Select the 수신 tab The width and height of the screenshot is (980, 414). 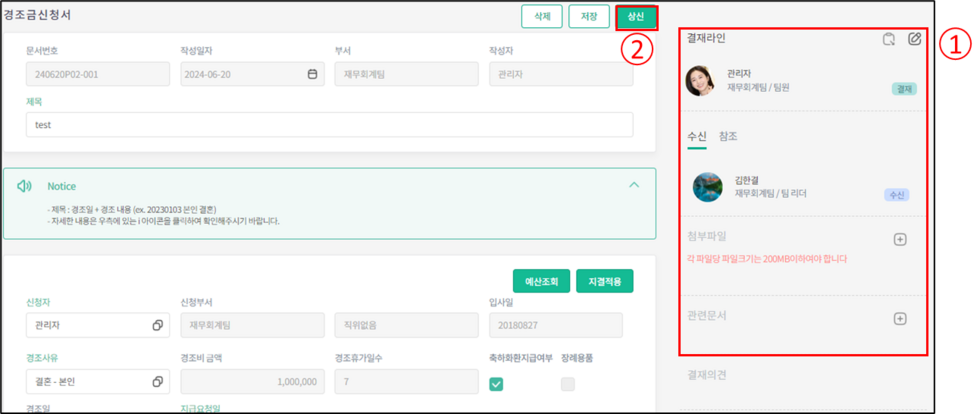click(x=696, y=136)
